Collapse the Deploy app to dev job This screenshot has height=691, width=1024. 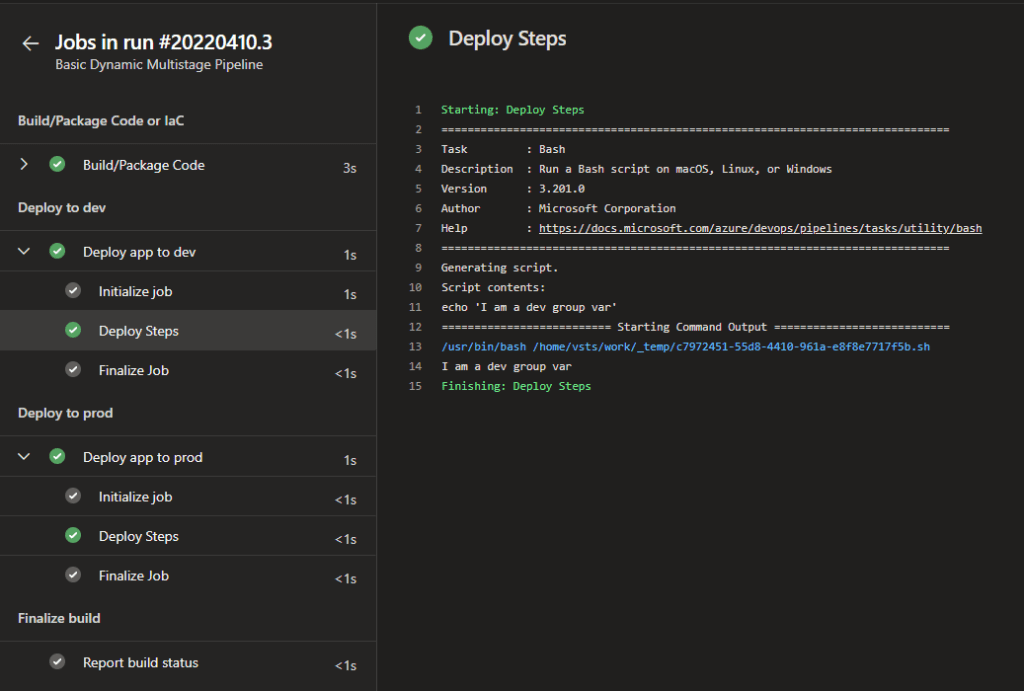coord(24,252)
